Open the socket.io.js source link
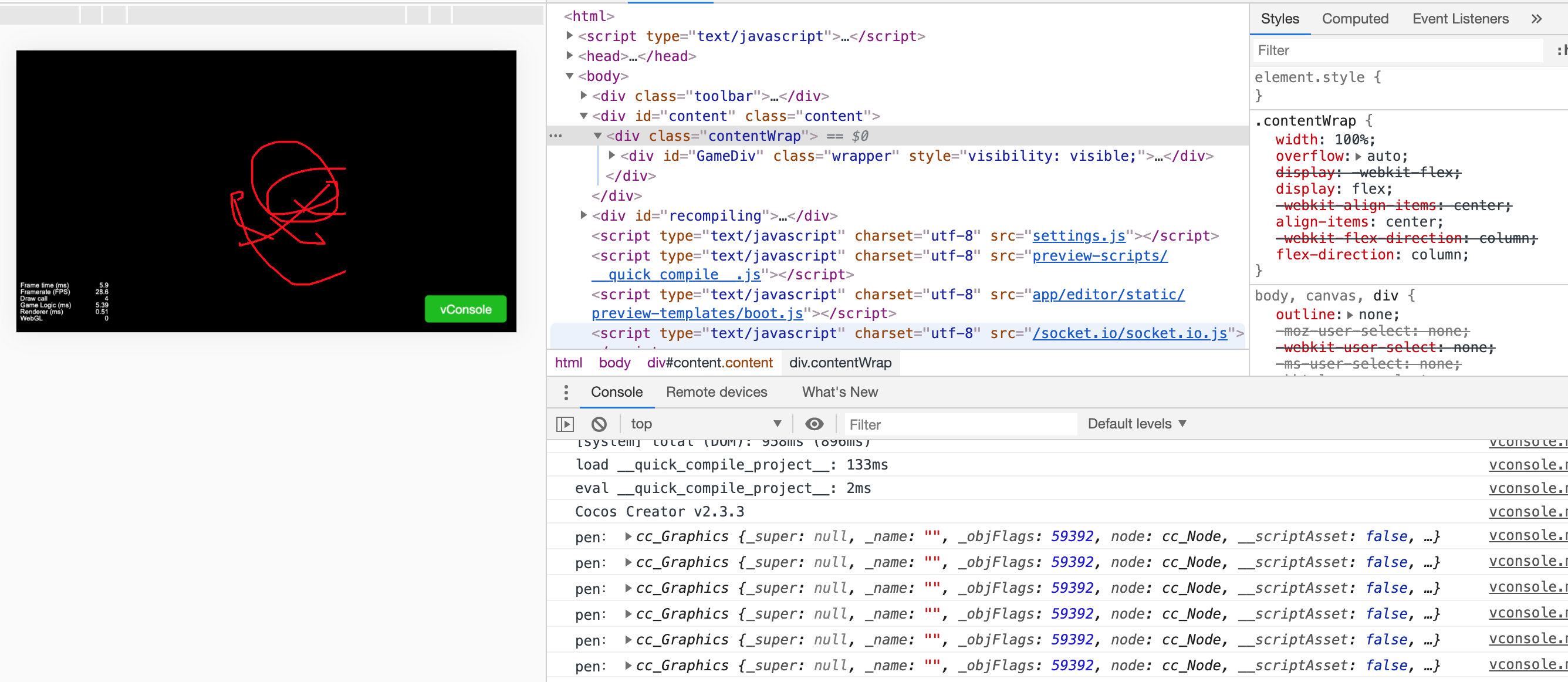1568x682 pixels. (x=1129, y=333)
